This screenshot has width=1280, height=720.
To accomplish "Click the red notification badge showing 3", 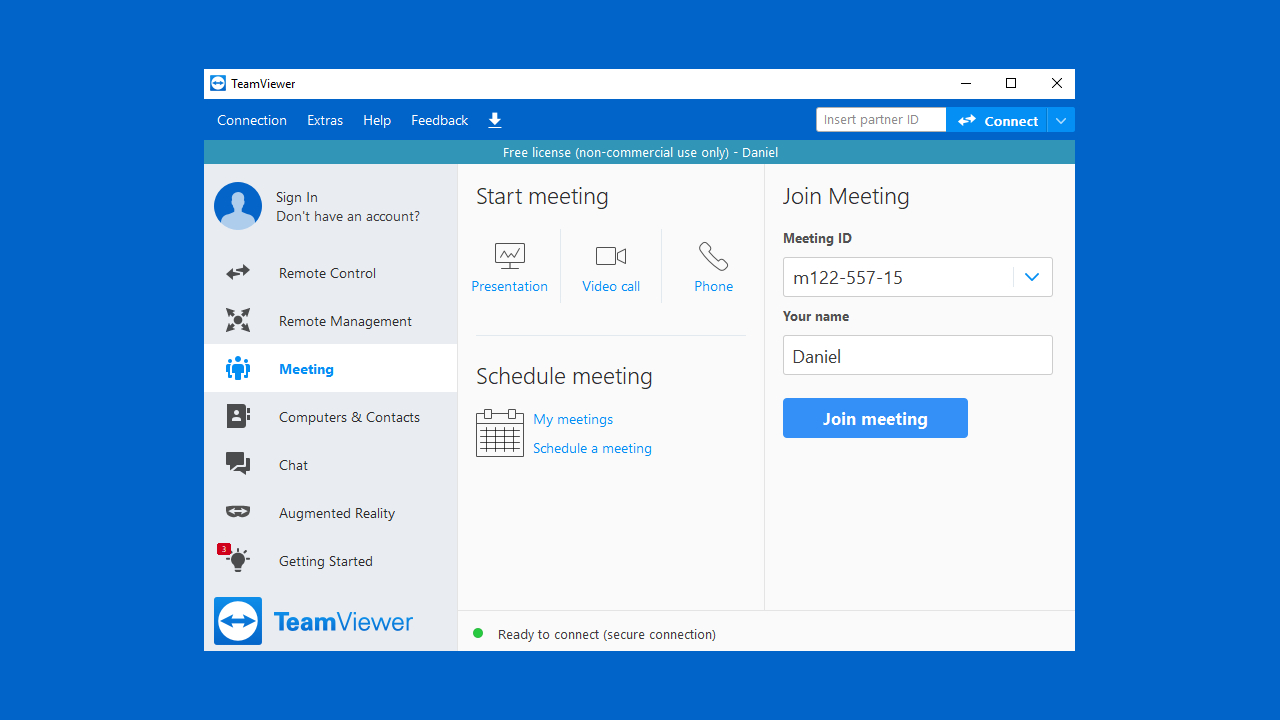I will (224, 549).
